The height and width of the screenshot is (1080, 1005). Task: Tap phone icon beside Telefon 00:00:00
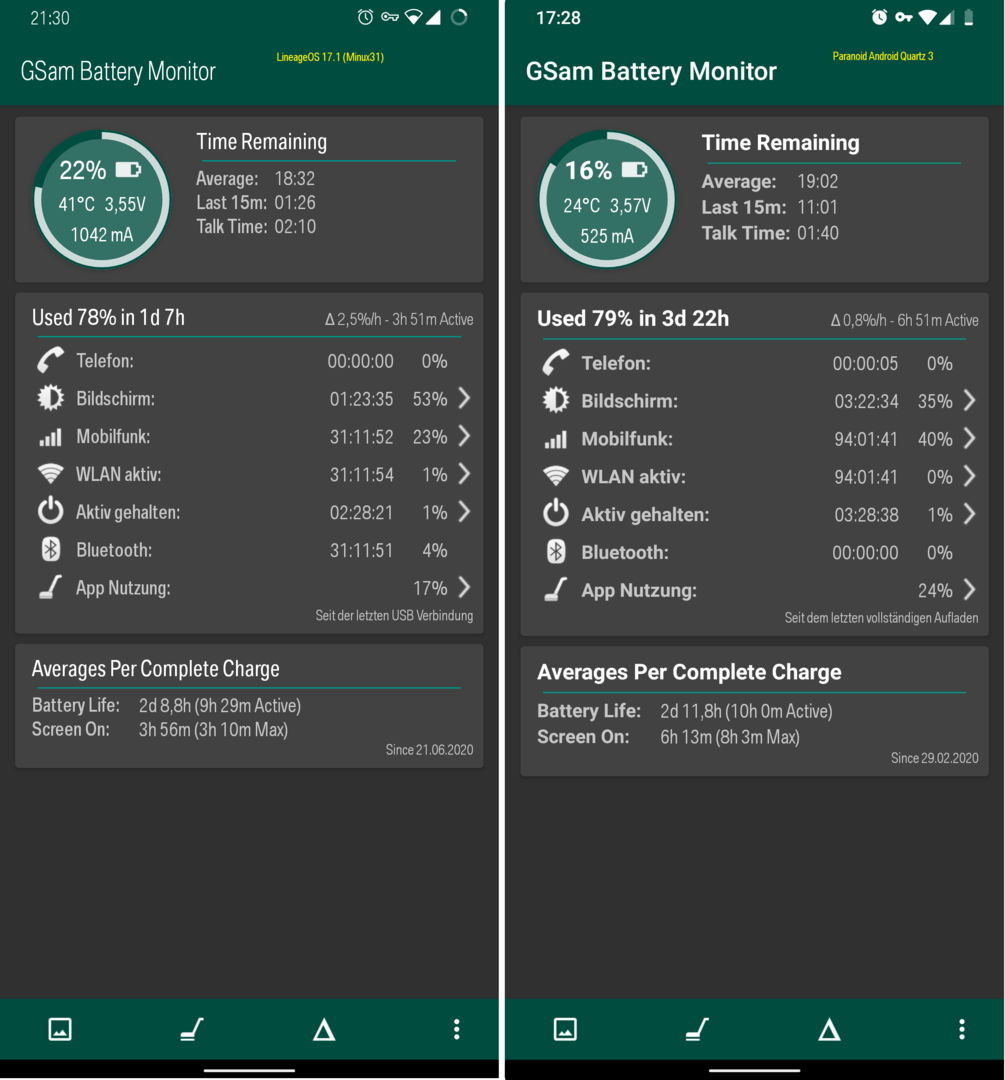(50, 360)
